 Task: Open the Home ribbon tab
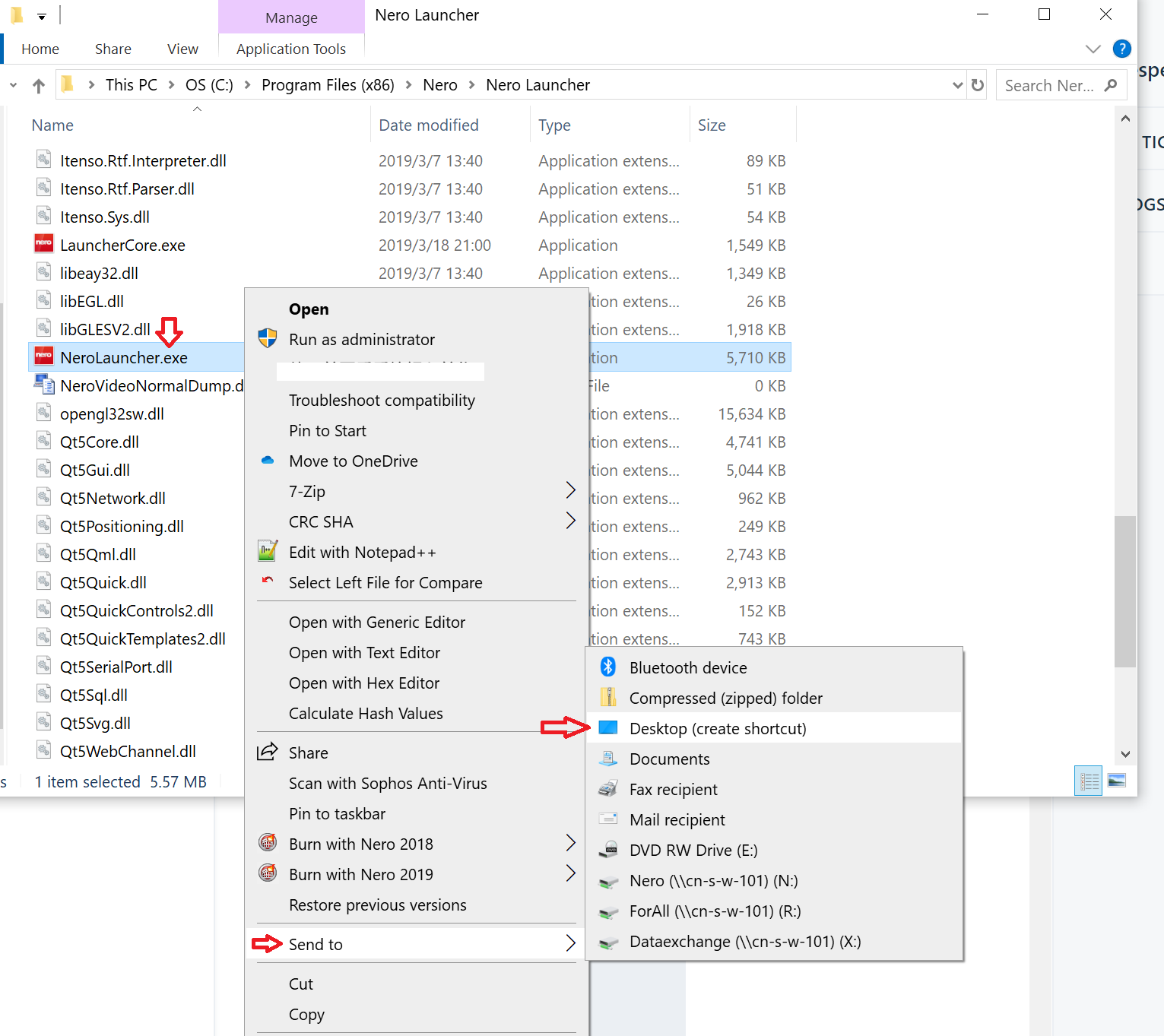pos(40,49)
